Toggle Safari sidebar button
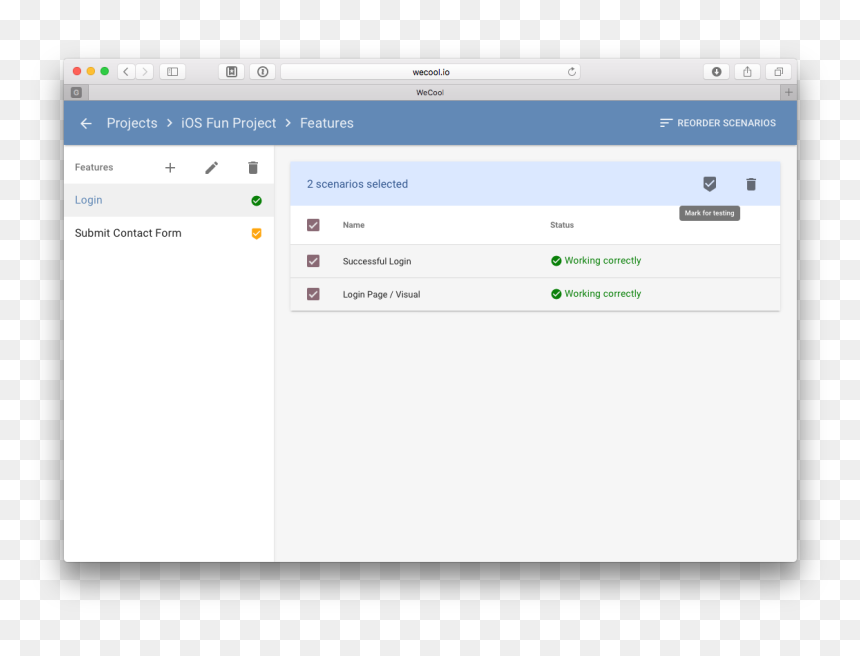 pyautogui.click(x=172, y=72)
